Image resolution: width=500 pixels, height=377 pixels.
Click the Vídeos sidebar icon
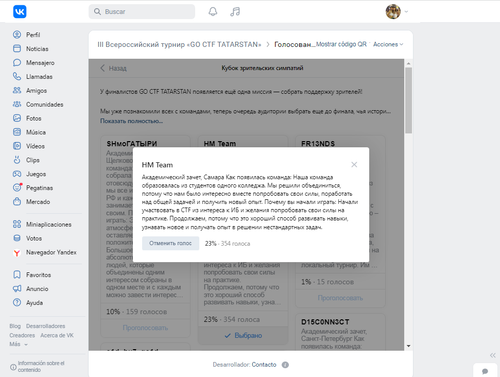17,146
